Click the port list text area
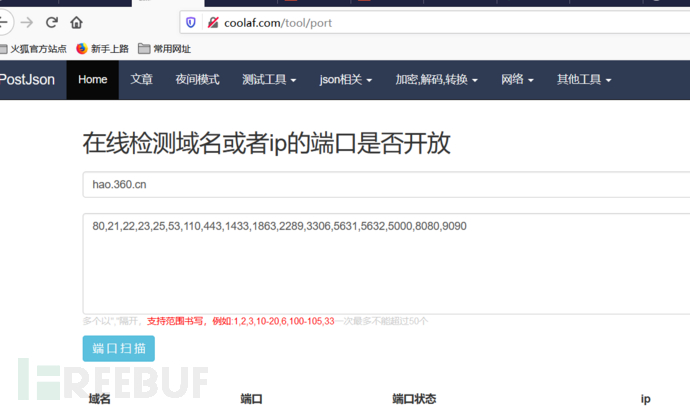This screenshot has width=690, height=407. 386,264
